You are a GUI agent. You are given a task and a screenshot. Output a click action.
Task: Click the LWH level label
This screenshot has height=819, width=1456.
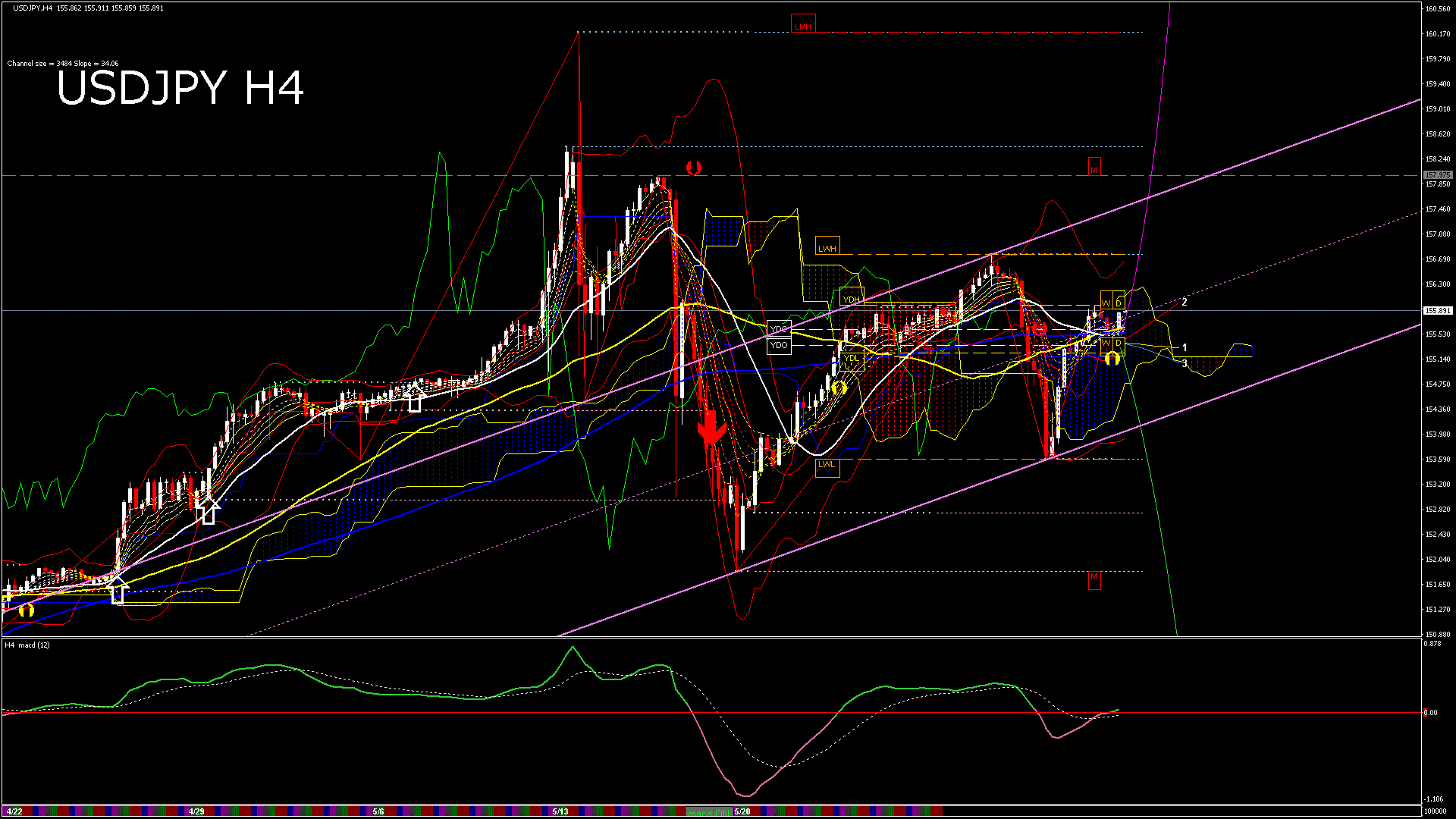[x=827, y=248]
